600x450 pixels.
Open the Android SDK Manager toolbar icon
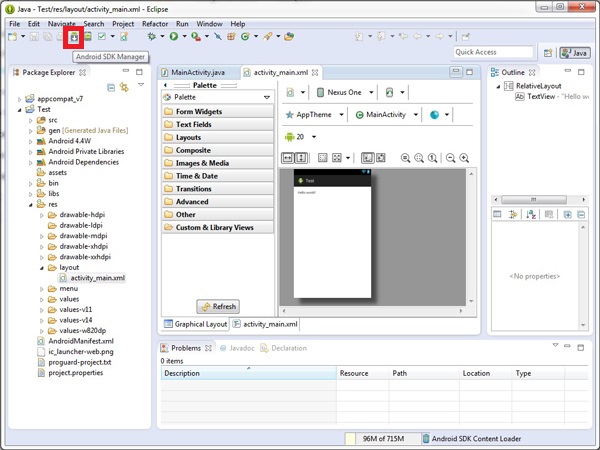[x=74, y=37]
